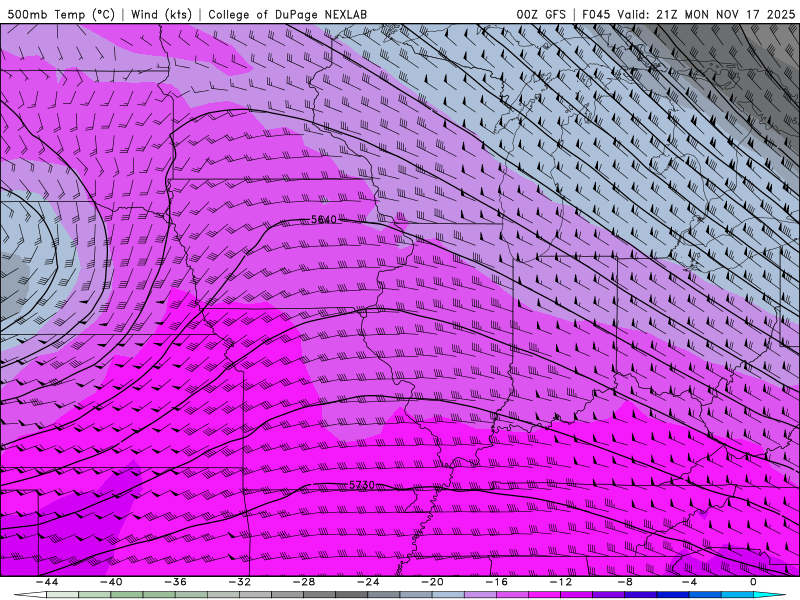800x600 pixels.
Task: Click the -8 colorbar tick label
Action: [x=626, y=582]
